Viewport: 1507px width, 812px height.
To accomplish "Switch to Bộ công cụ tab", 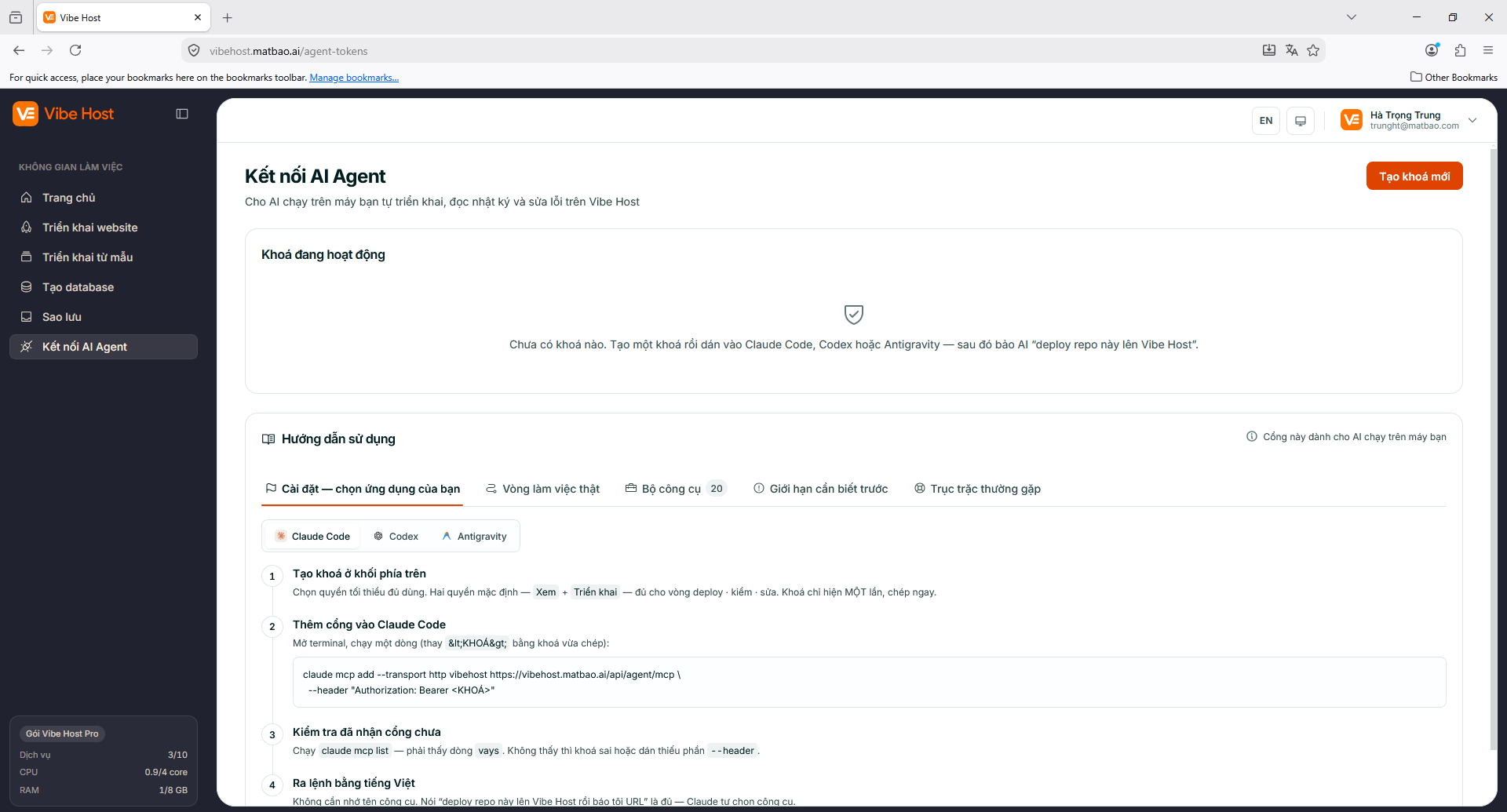I will coord(676,489).
